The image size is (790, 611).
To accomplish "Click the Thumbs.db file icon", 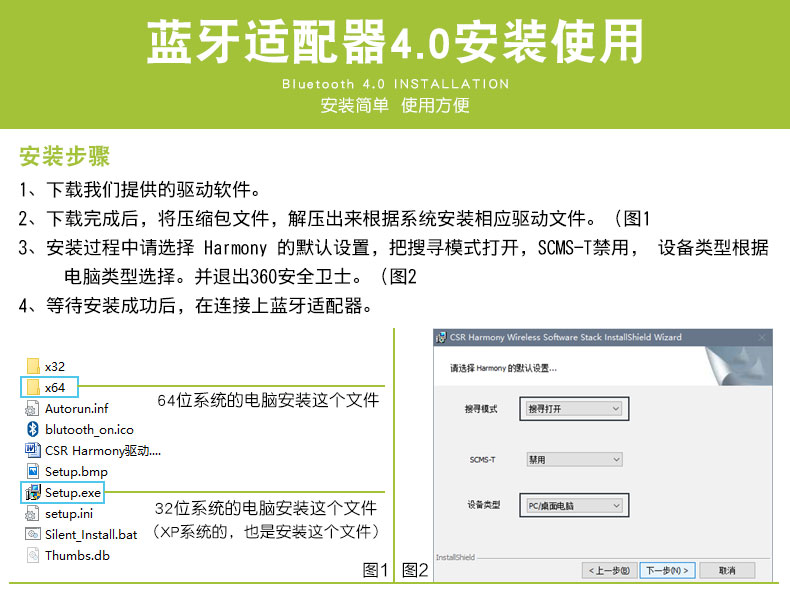I will tap(33, 556).
